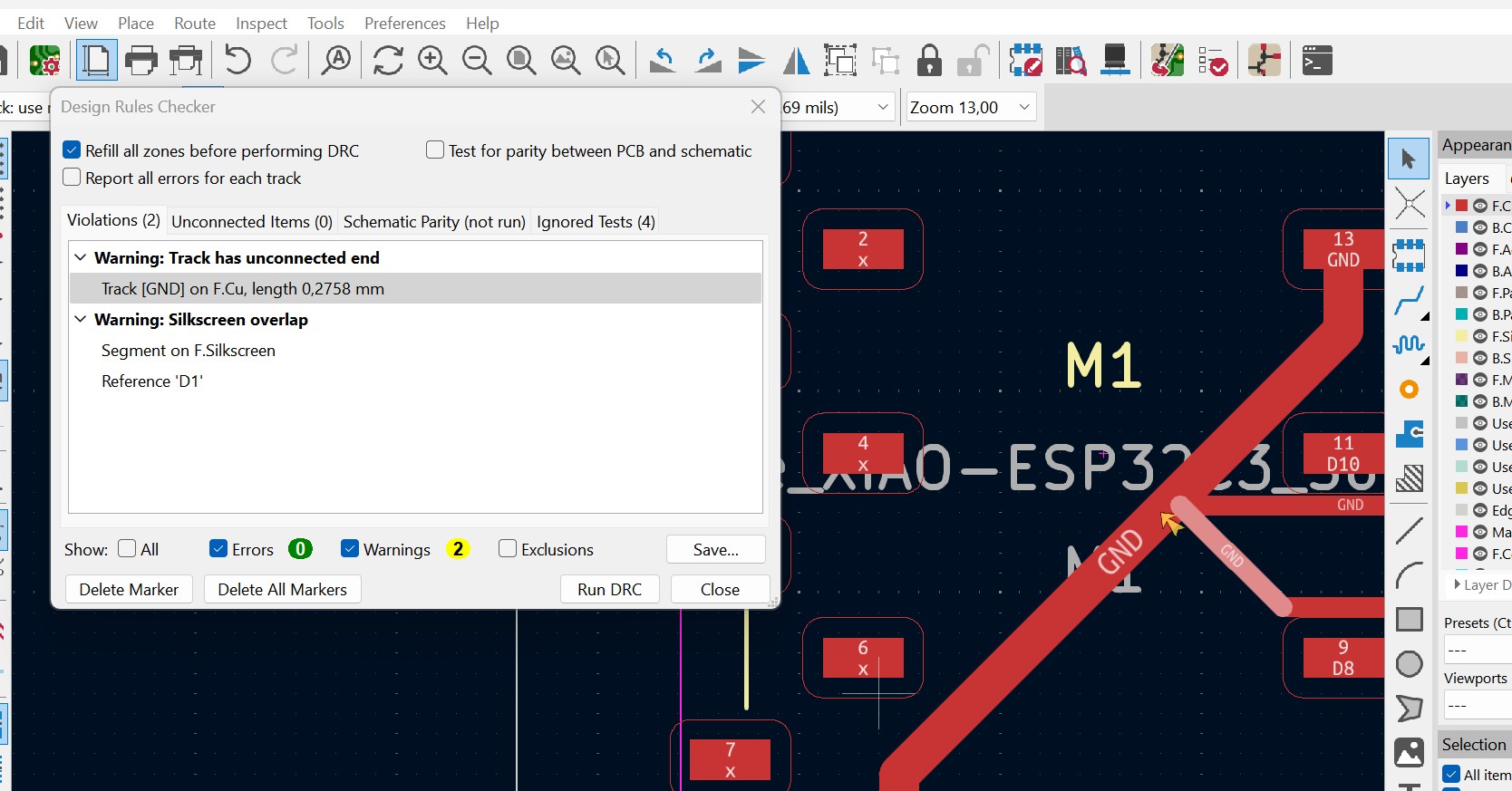Zoom out of the board
Screen dimensions: 1512x791
(477, 61)
